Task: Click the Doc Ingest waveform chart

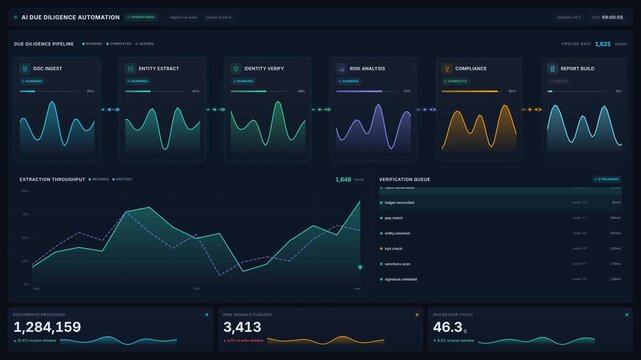Action: click(x=57, y=127)
